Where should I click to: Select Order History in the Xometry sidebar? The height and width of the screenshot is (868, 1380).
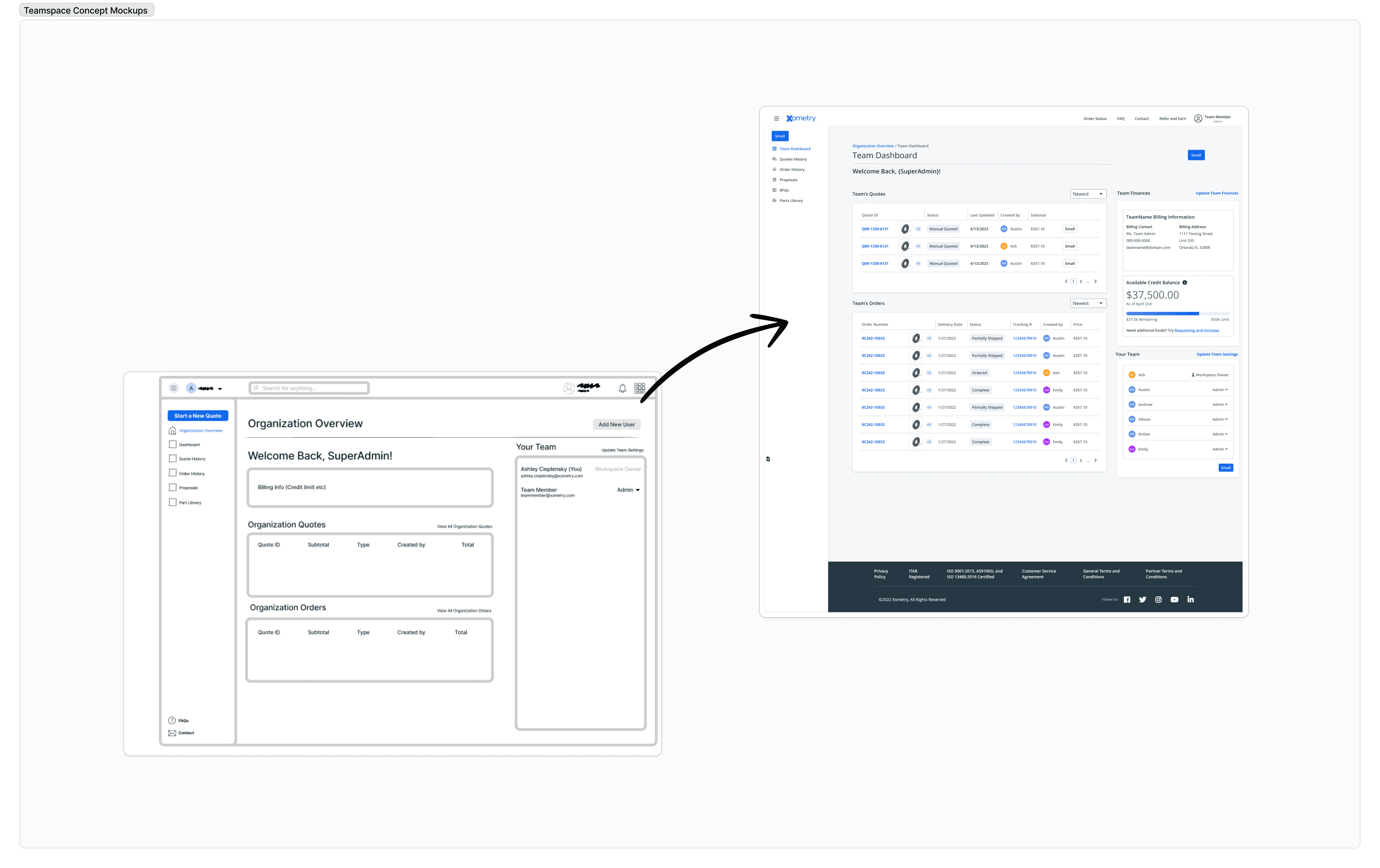point(792,170)
